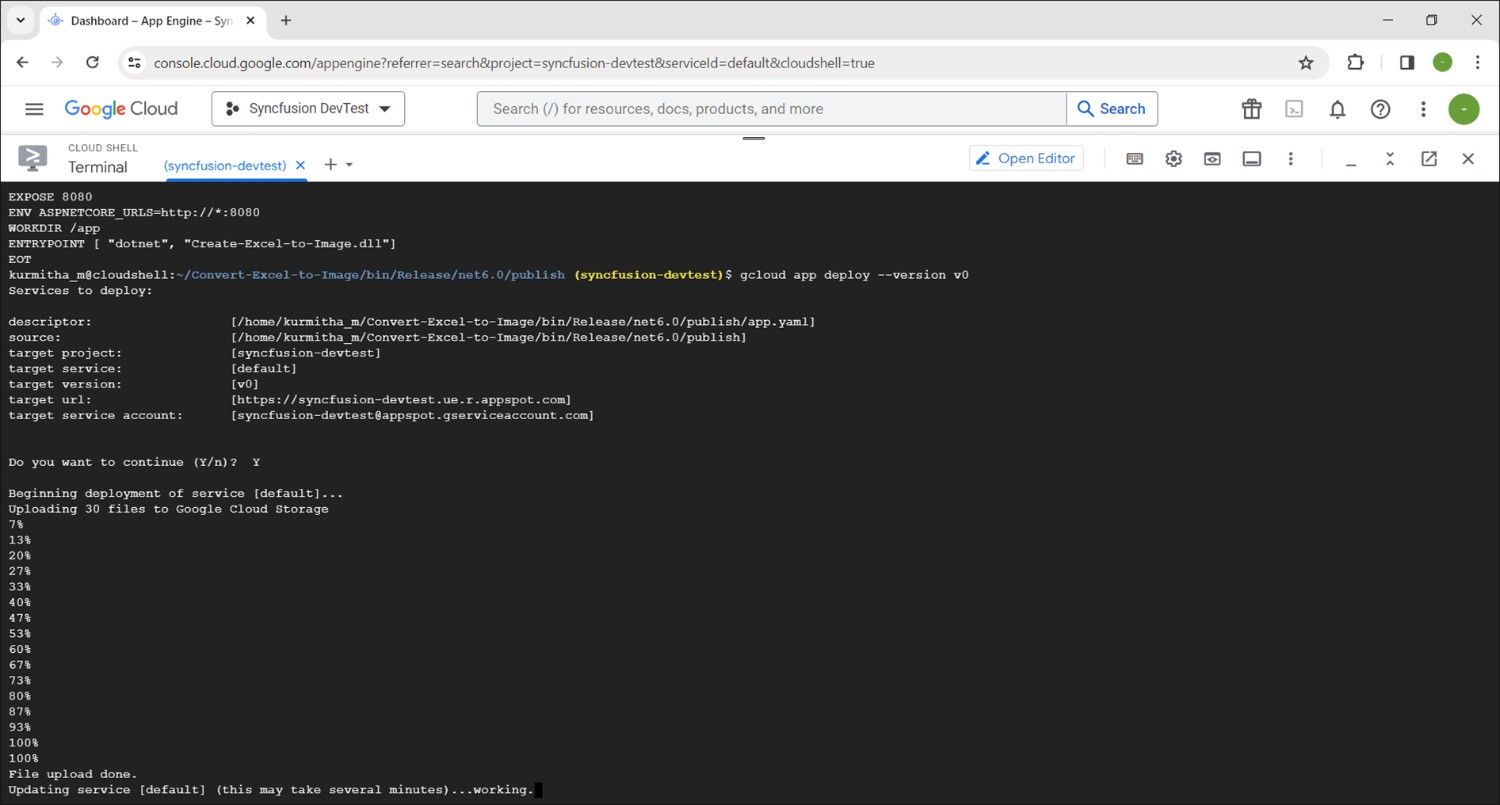Activate the Cloud Shell icon in header
The image size is (1500, 805).
[1294, 109]
